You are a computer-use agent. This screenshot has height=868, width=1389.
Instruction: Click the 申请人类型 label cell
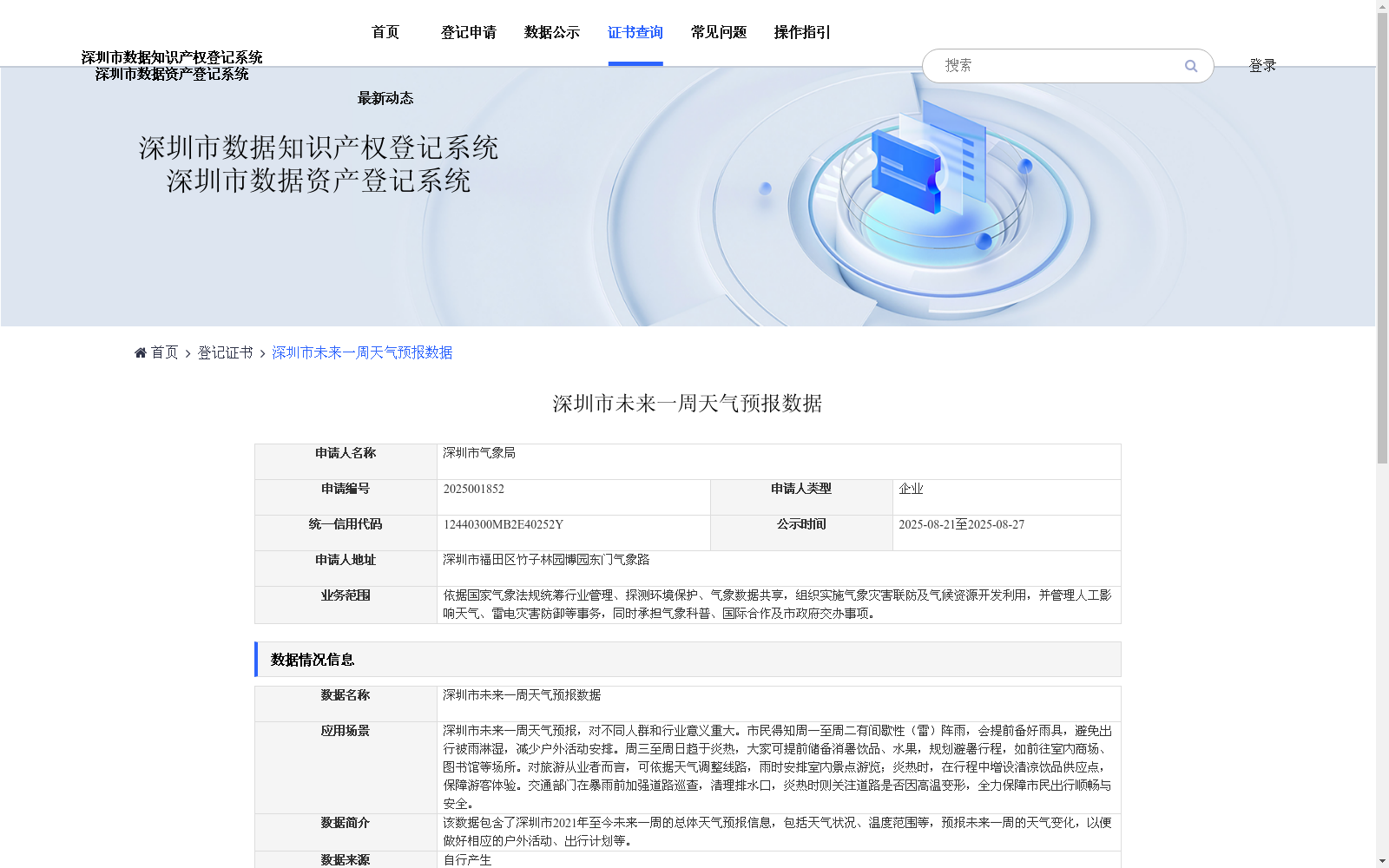tap(801, 497)
